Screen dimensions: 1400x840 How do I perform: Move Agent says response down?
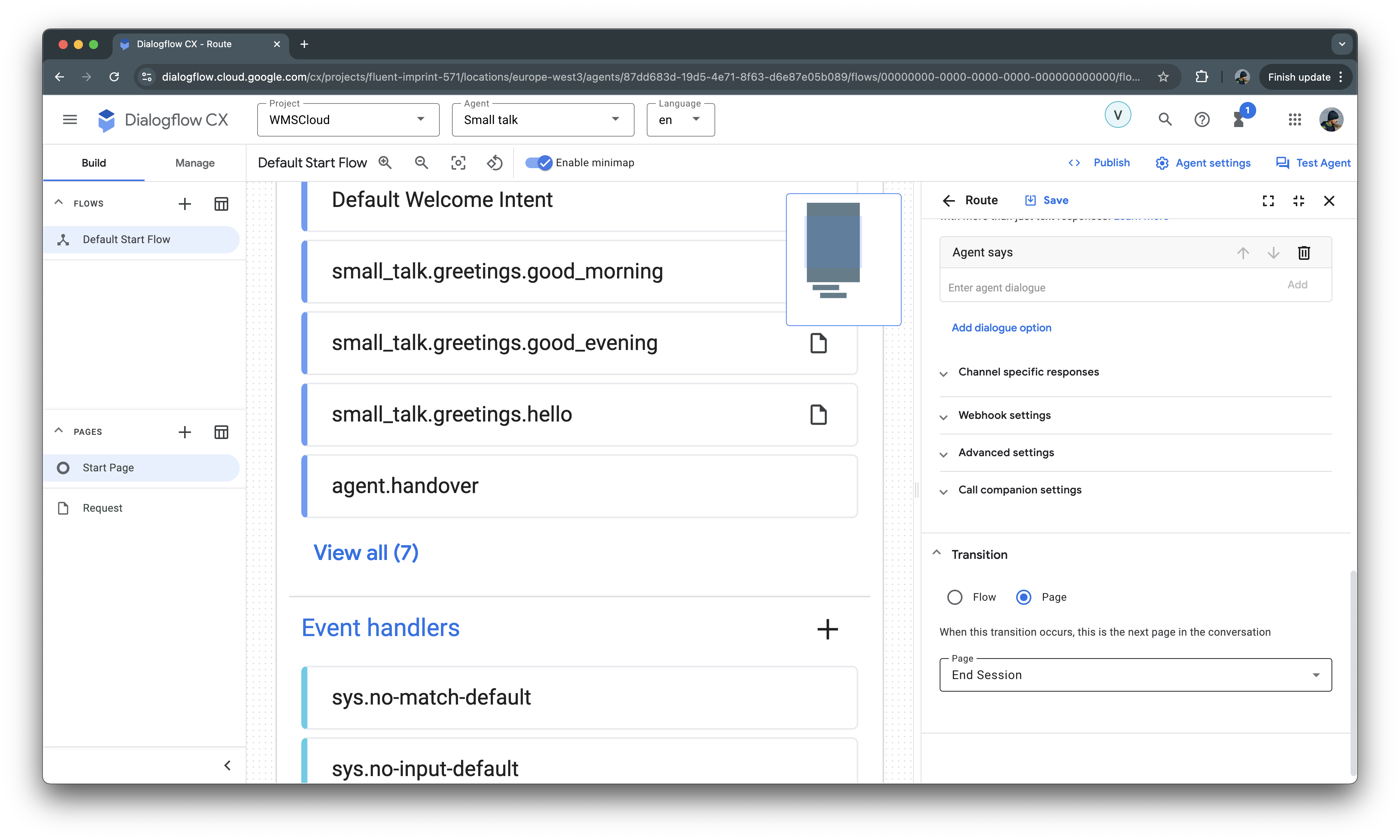click(x=1273, y=253)
